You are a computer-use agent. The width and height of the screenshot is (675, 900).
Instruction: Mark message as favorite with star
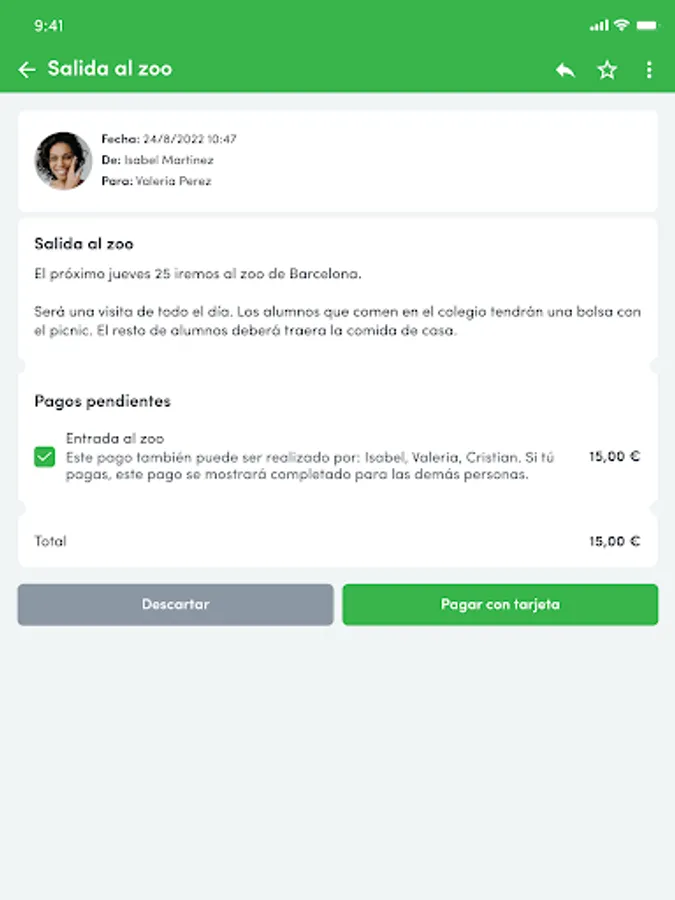[x=607, y=70]
